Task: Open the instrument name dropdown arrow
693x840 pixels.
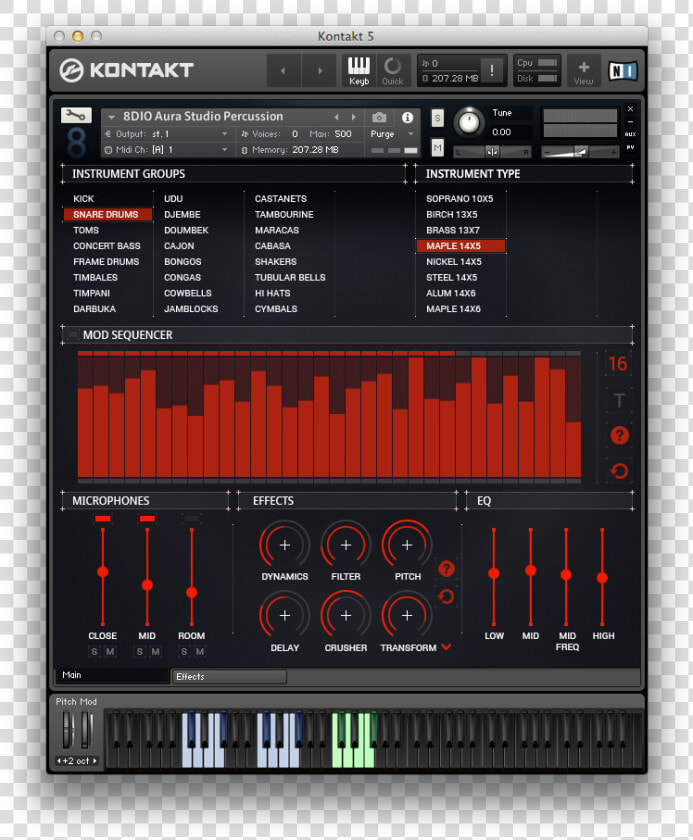Action: click(x=111, y=117)
